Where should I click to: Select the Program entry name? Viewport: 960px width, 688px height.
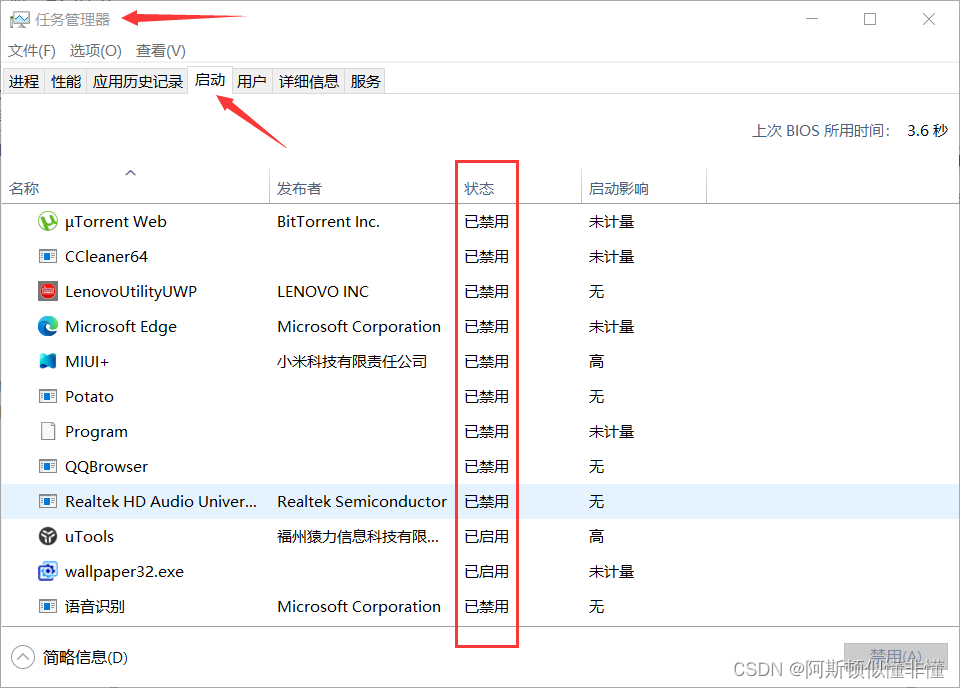(96, 432)
